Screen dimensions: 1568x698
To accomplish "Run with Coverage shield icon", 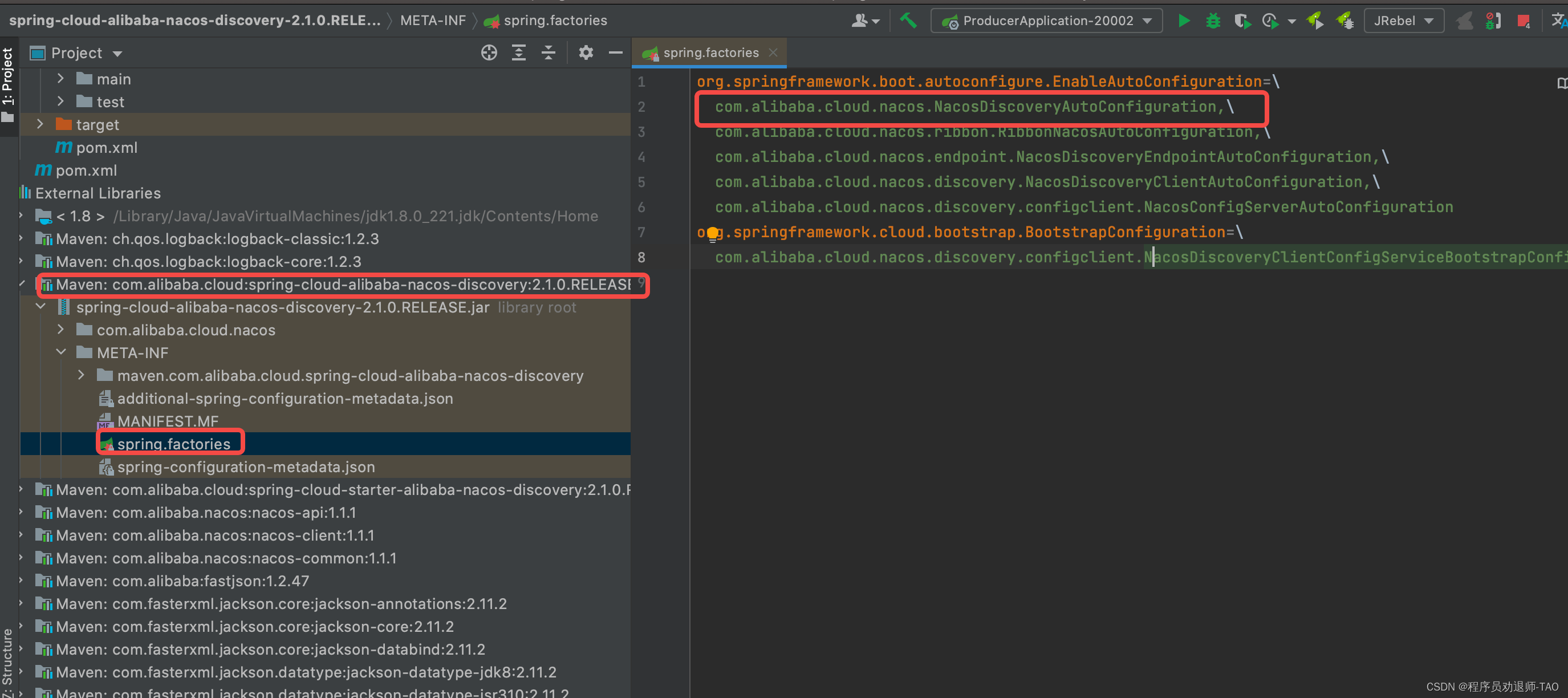I will pos(1242,21).
